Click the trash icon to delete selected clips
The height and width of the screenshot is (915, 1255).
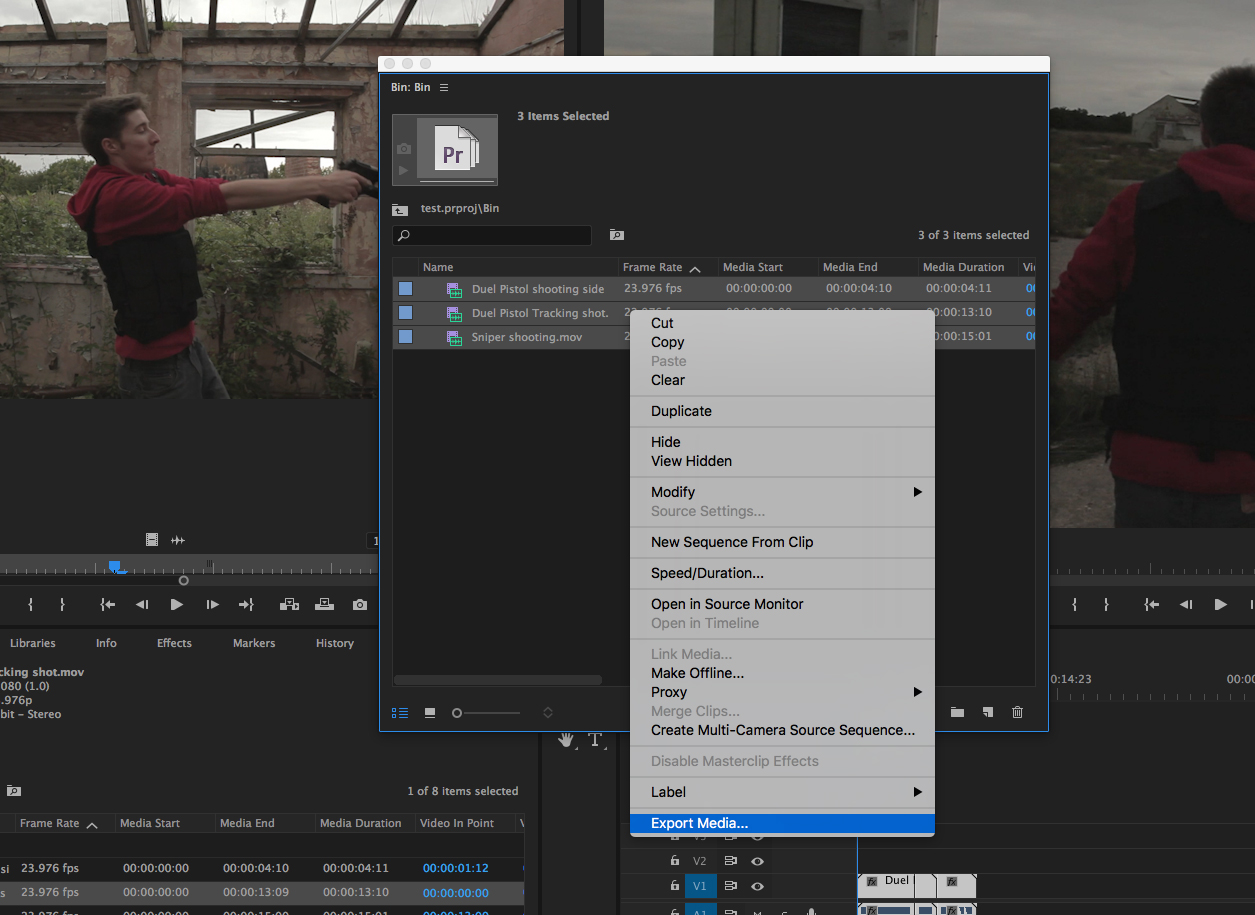coord(1017,712)
